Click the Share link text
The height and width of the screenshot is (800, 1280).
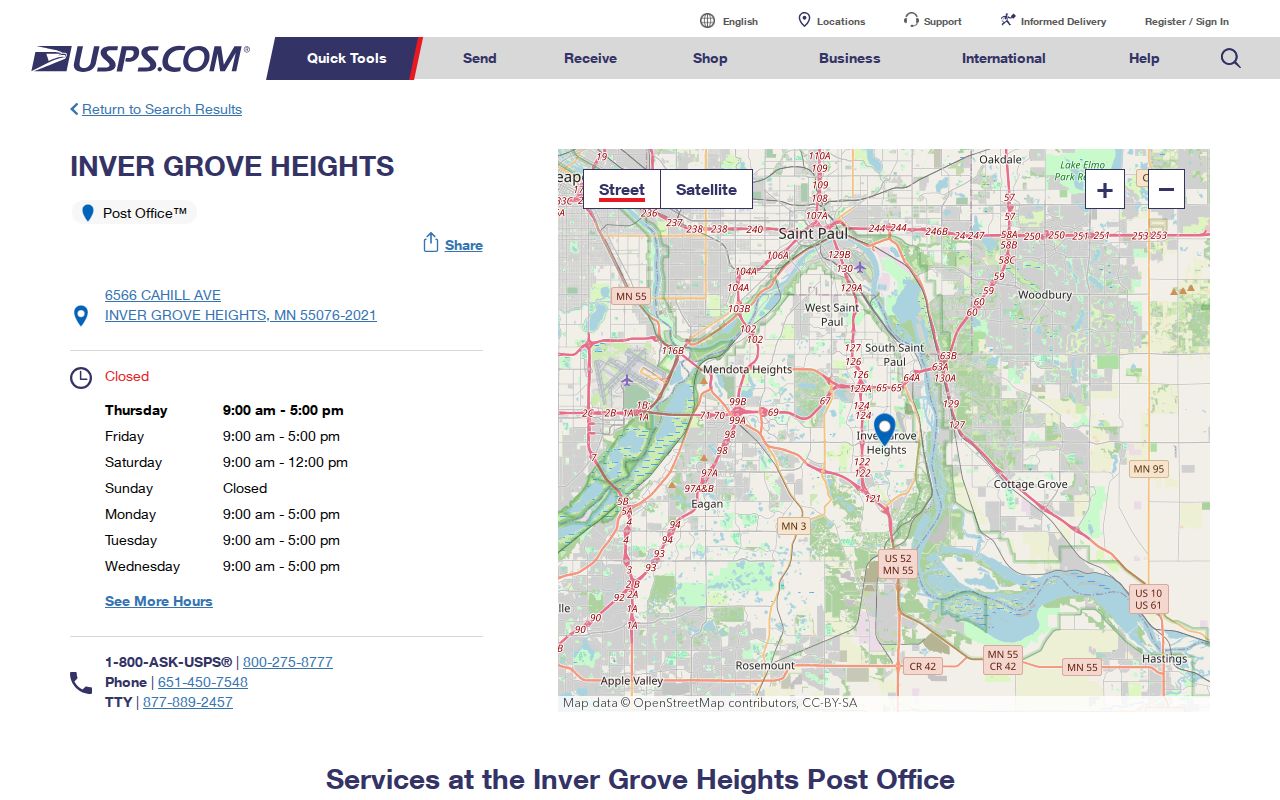tap(464, 245)
